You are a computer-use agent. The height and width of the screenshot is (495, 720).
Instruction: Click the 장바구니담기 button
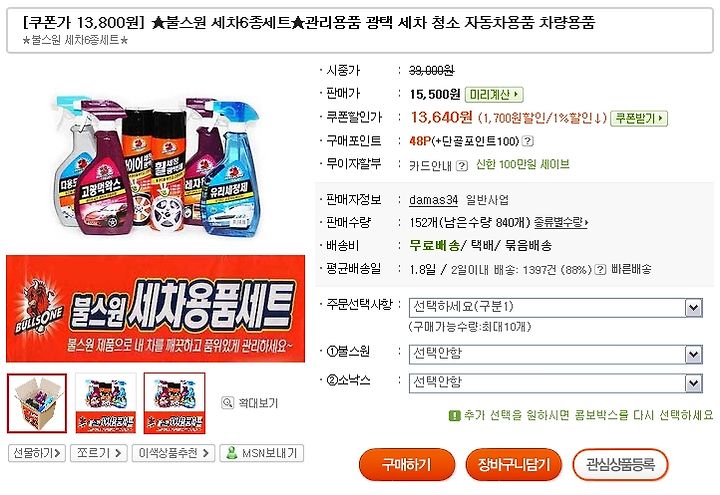pyautogui.click(x=514, y=465)
